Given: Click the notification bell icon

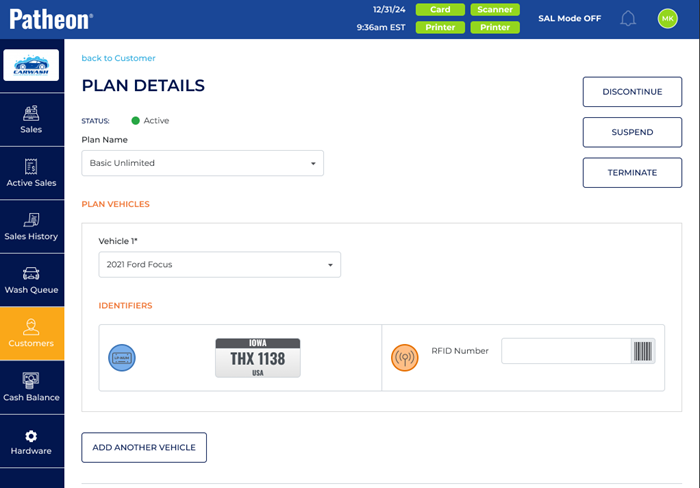Looking at the screenshot, I should (628, 19).
